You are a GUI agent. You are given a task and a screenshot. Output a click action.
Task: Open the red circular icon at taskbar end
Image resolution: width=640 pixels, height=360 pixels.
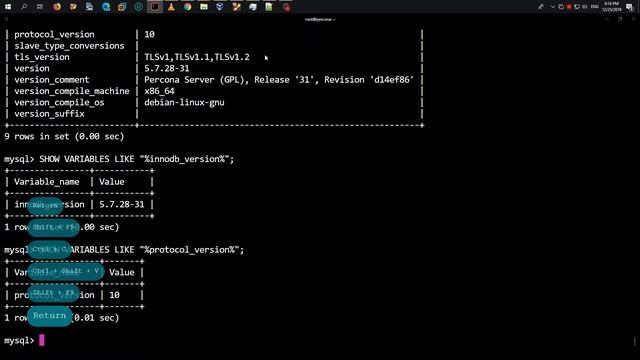tap(287, 7)
